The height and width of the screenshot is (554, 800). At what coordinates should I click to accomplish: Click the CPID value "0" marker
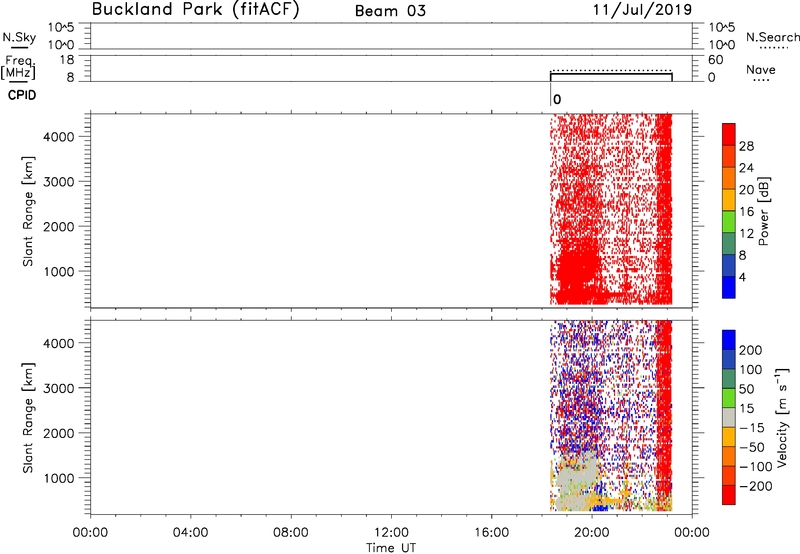click(557, 99)
